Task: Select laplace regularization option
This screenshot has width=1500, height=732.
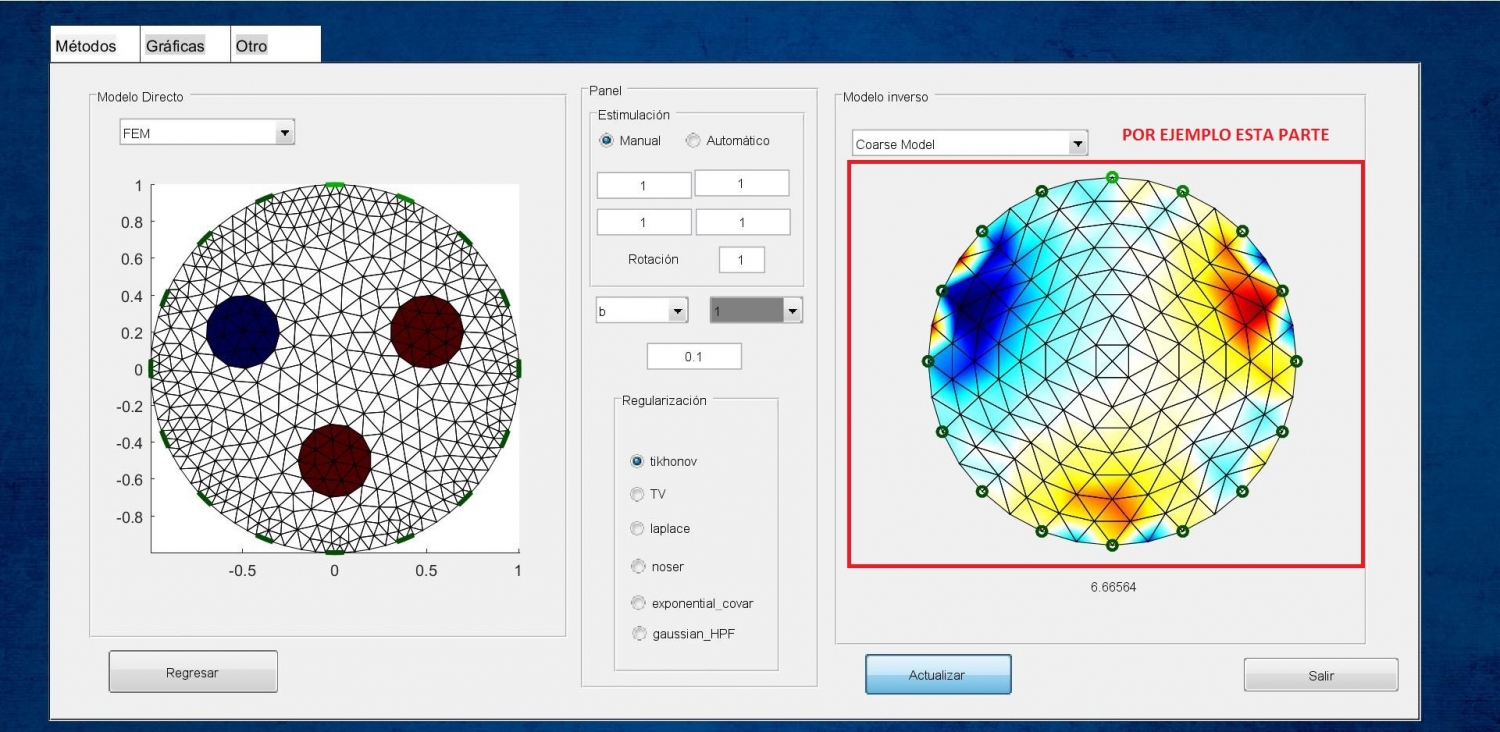Action: click(x=637, y=528)
